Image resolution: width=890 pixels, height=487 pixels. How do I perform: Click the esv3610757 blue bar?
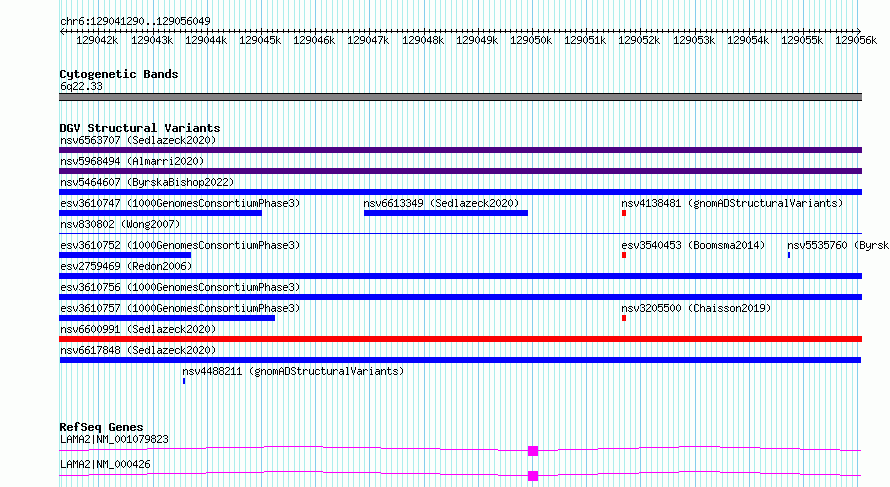[x=167, y=318]
